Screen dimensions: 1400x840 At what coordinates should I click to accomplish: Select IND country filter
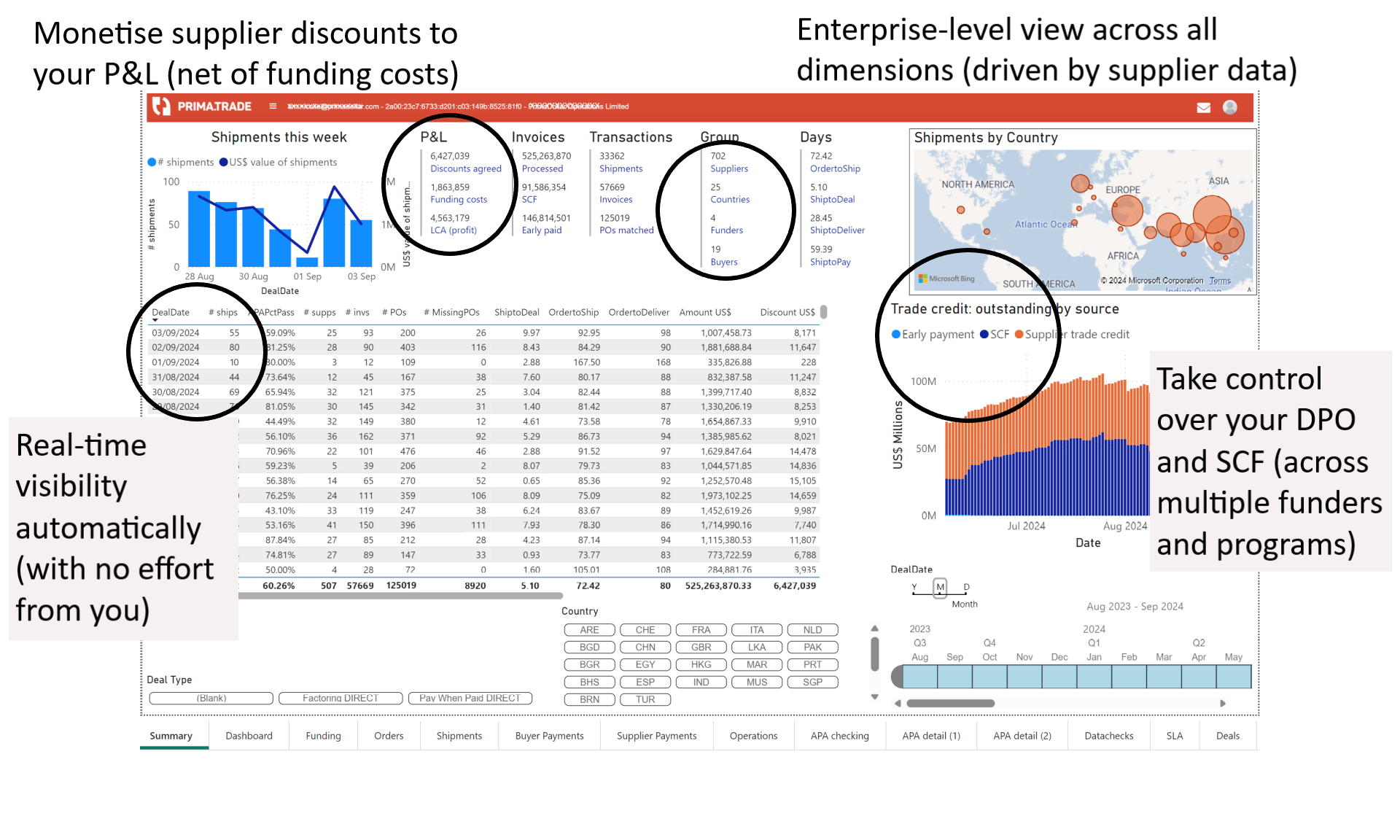pyautogui.click(x=701, y=682)
